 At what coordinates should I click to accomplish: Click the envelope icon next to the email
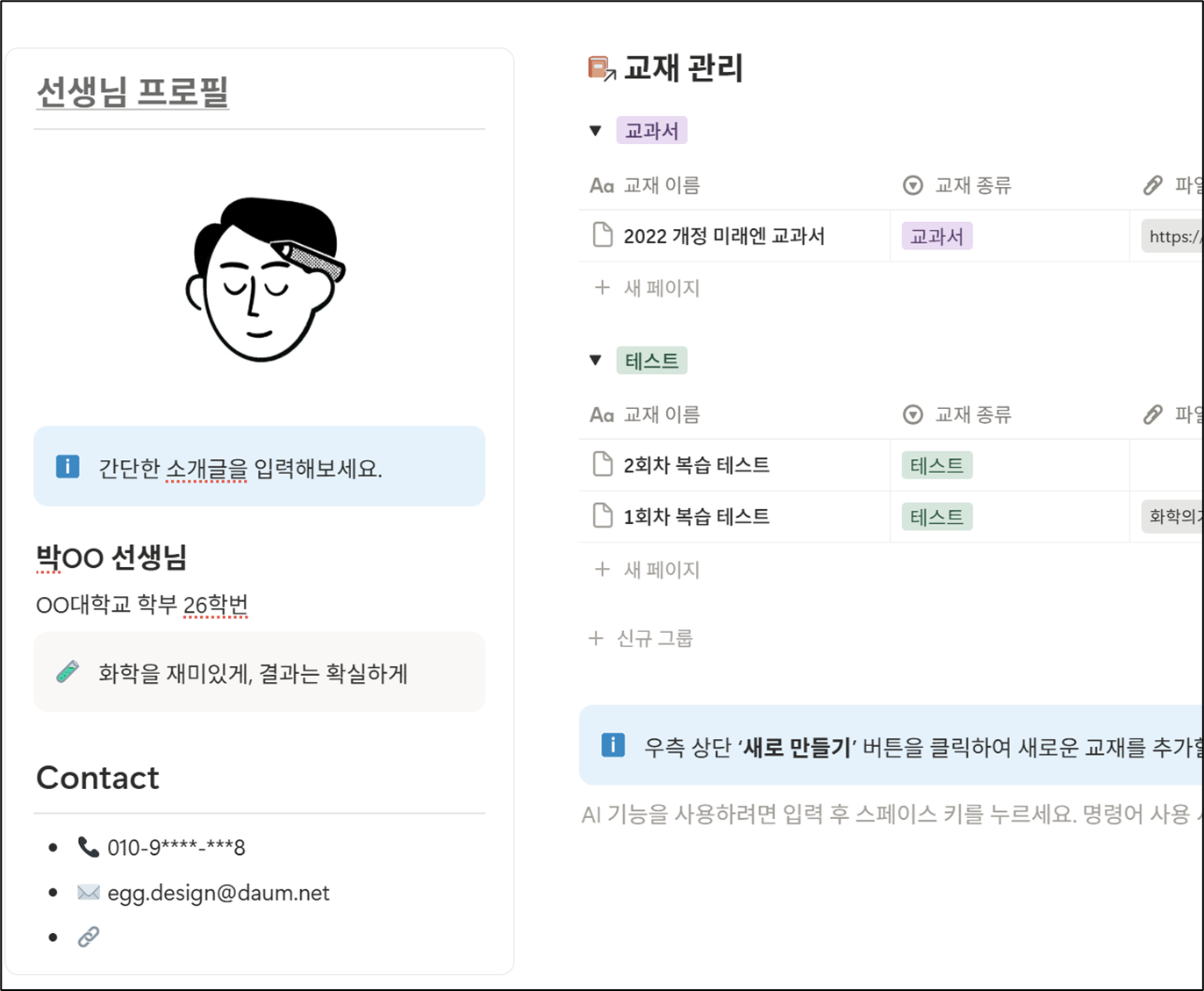click(89, 893)
